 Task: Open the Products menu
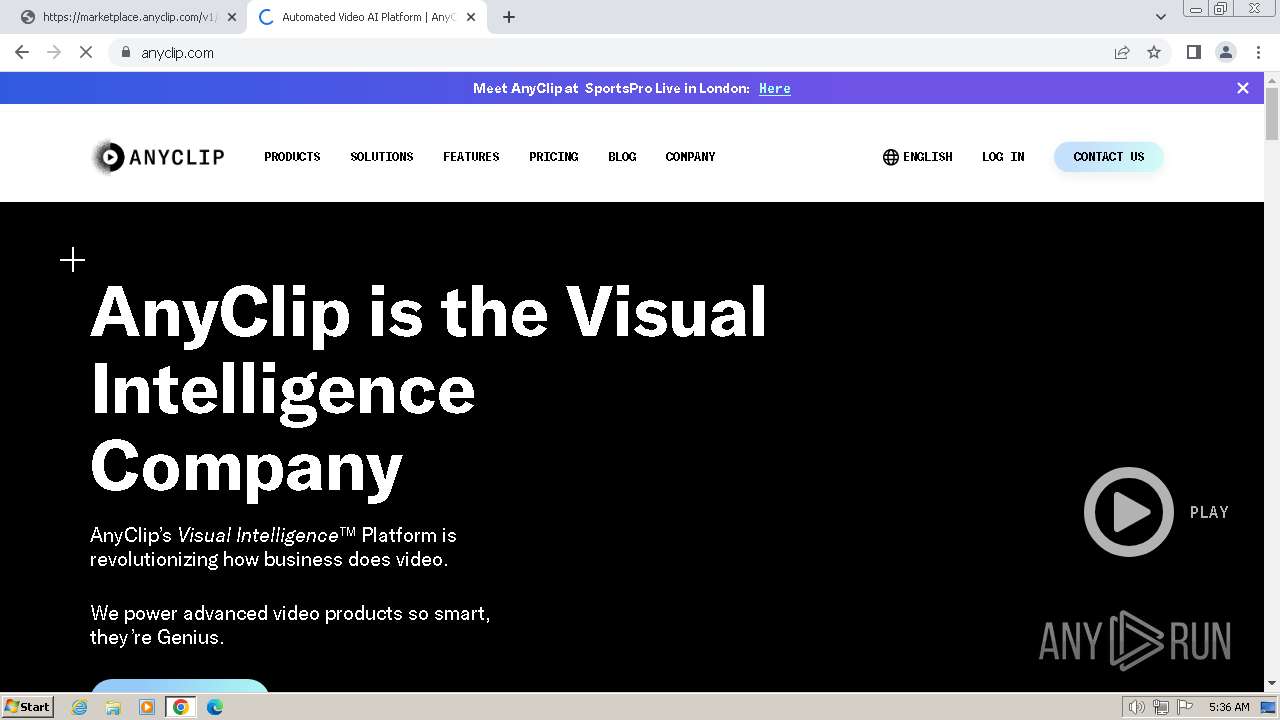(x=292, y=157)
